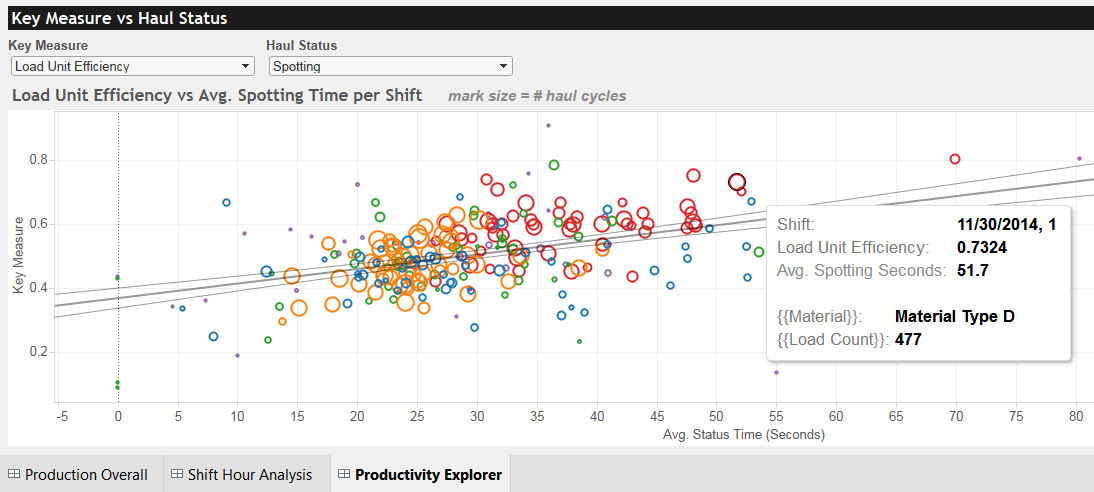Select the topmost purple dot above 0.8
1094x492 pixels.
click(x=548, y=125)
